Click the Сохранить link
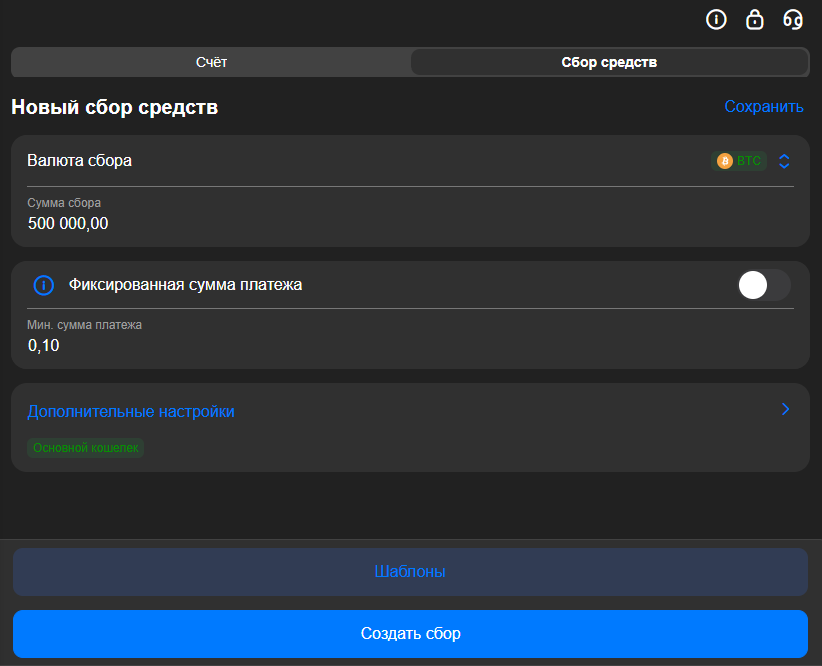The width and height of the screenshot is (822, 666). pos(764,106)
